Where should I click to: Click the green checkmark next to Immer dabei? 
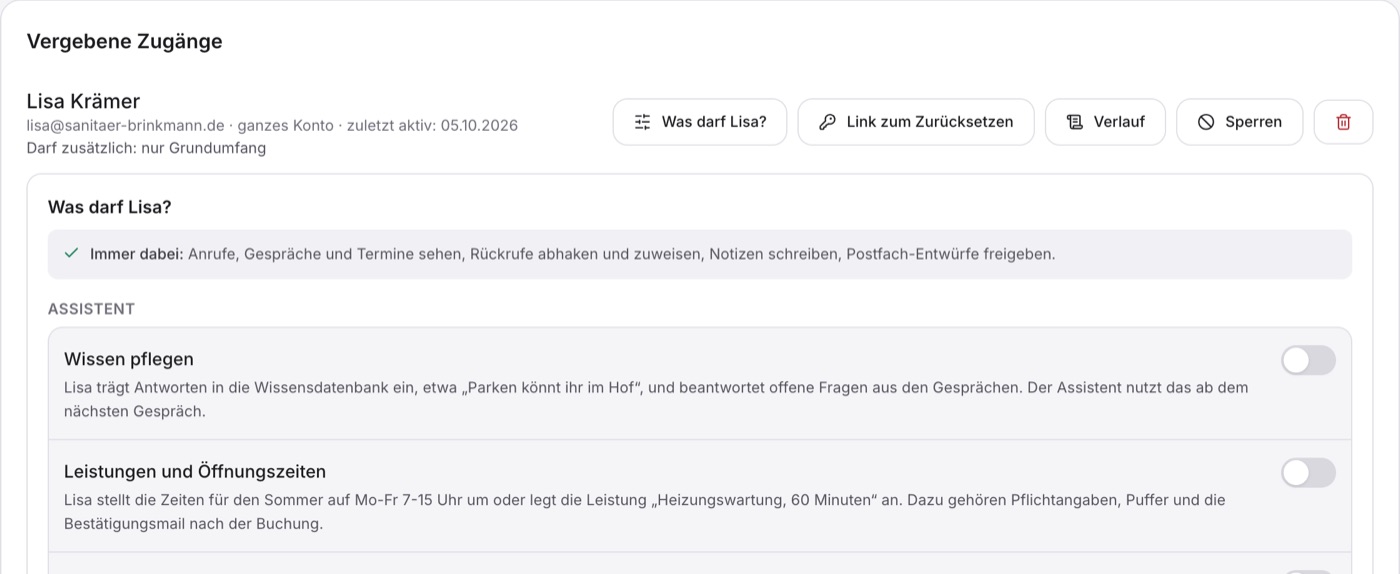point(71,254)
